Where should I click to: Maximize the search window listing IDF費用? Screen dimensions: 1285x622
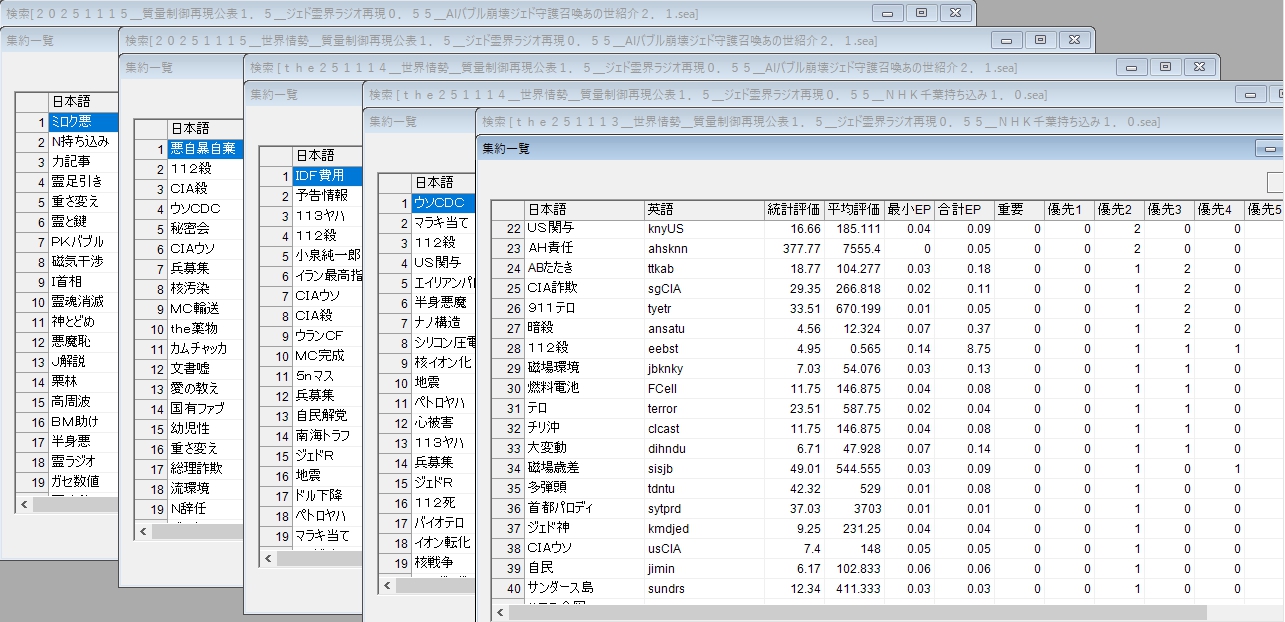[1165, 67]
